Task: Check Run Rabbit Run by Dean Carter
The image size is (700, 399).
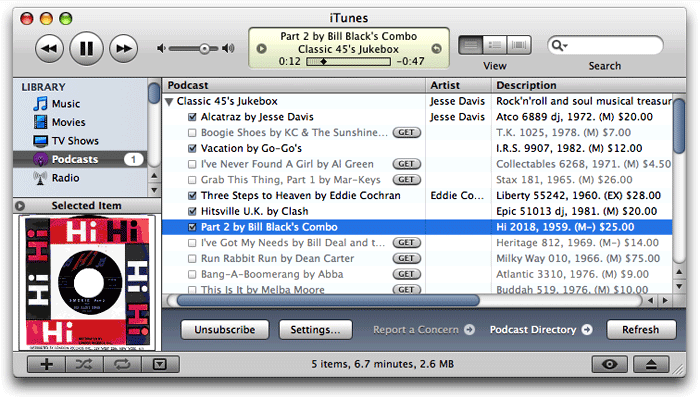Action: pos(192,259)
